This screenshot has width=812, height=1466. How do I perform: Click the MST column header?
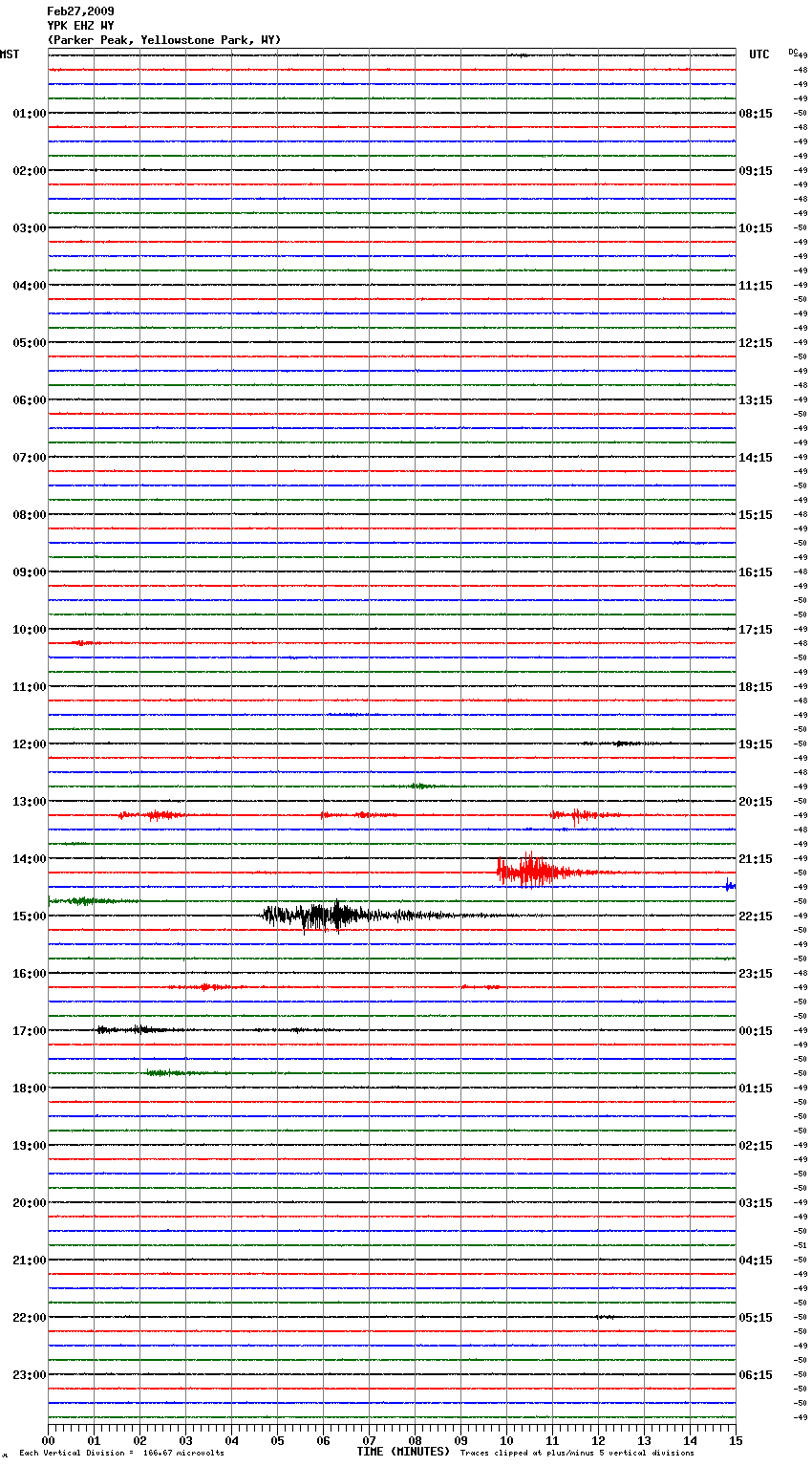pyautogui.click(x=10, y=54)
